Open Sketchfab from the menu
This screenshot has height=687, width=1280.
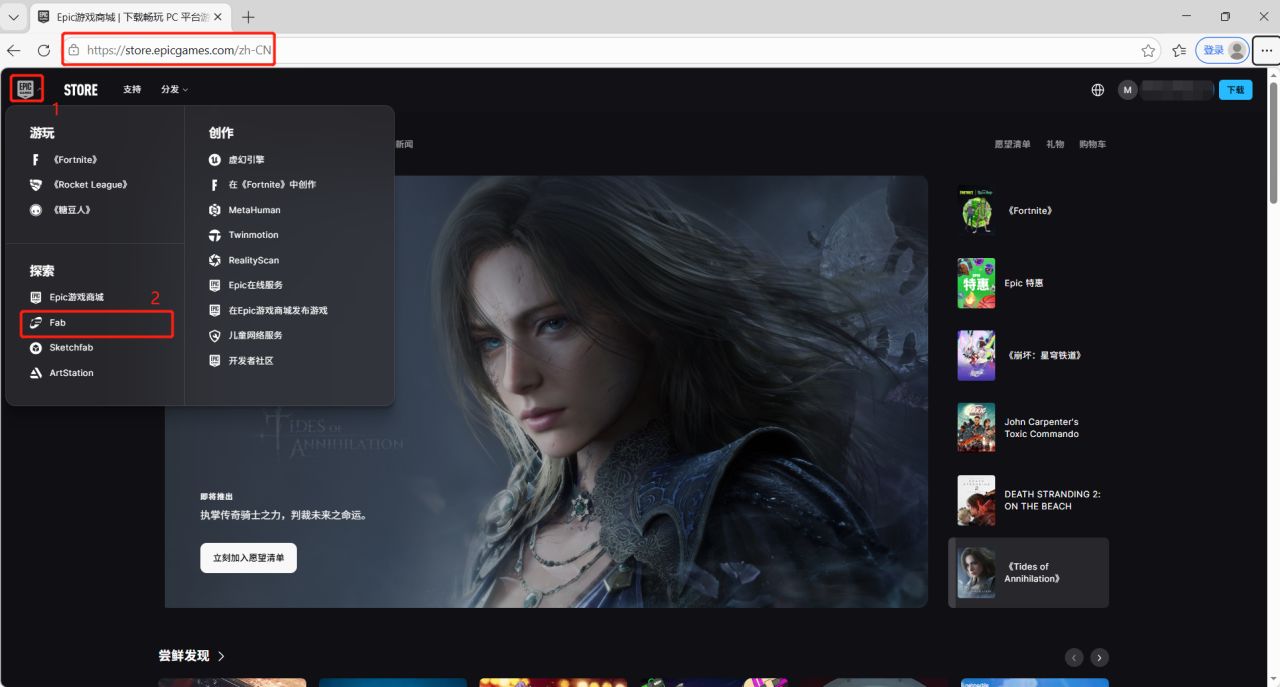pyautogui.click(x=61, y=348)
